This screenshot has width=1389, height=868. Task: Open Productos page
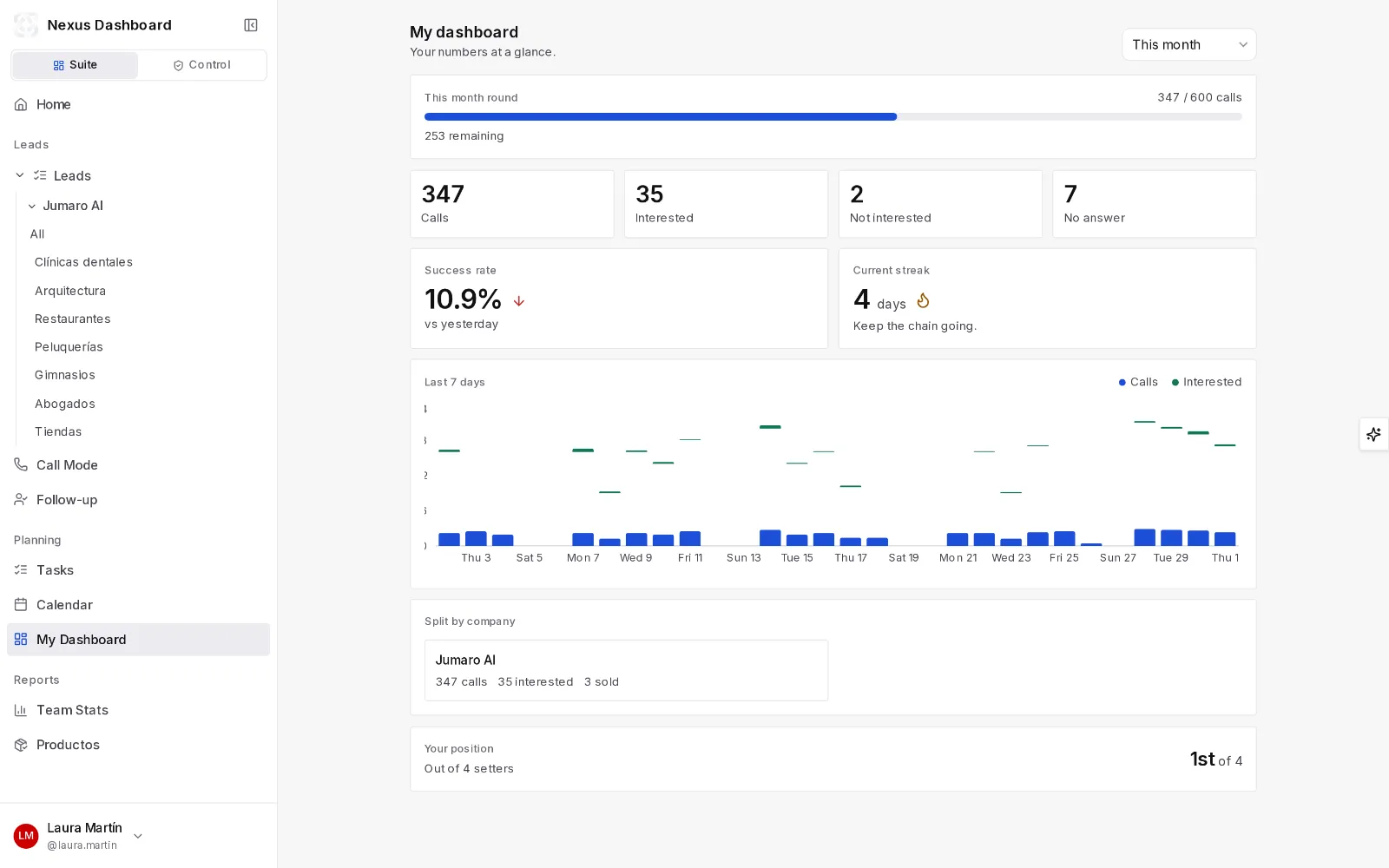click(x=138, y=745)
